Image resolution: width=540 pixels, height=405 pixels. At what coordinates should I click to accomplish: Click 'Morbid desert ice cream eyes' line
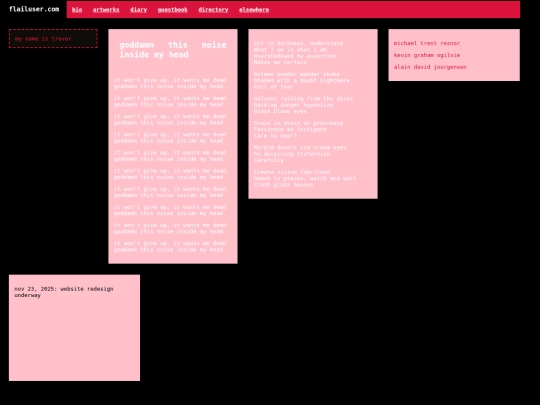click(x=300, y=147)
